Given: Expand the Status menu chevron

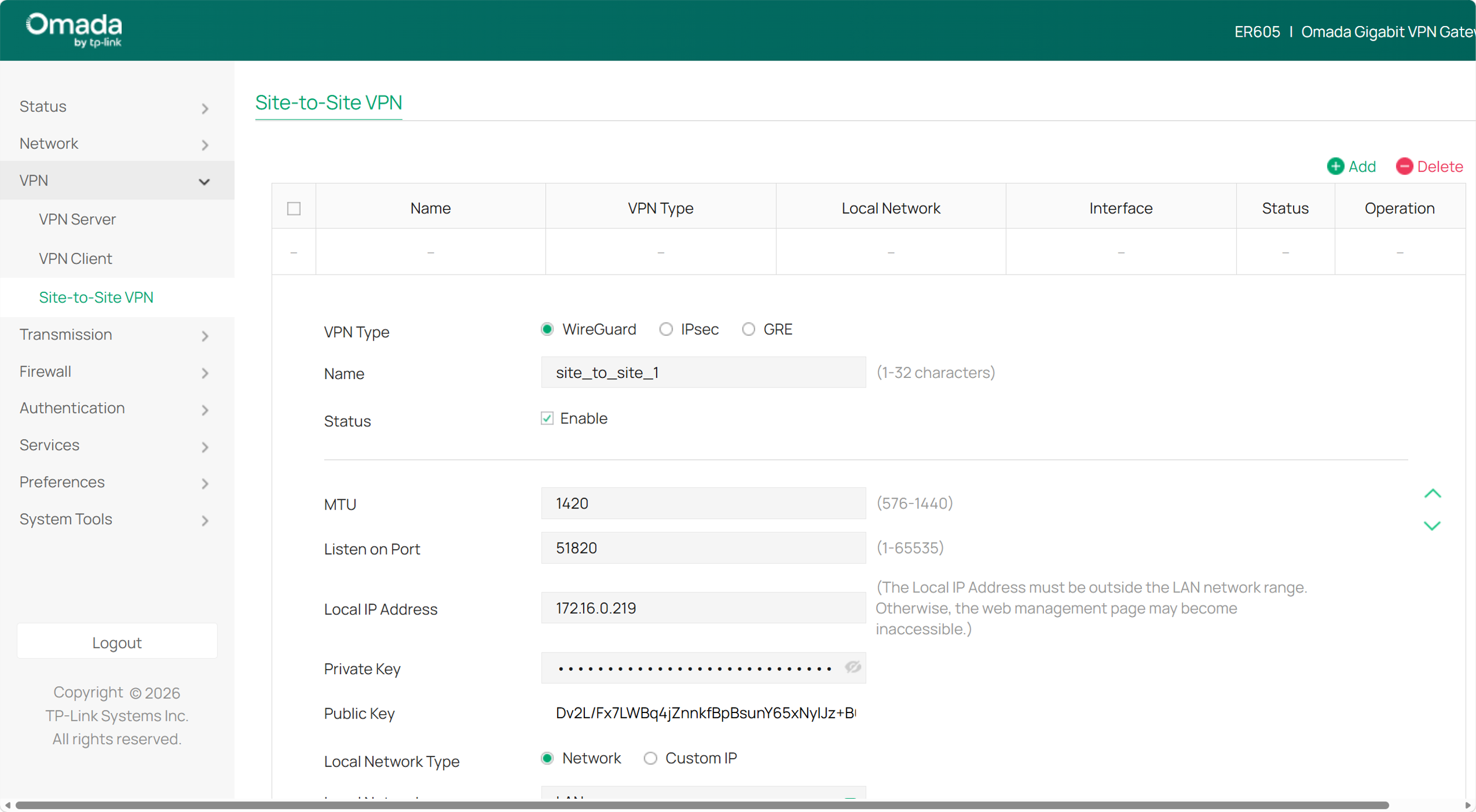Looking at the screenshot, I should (x=205, y=108).
